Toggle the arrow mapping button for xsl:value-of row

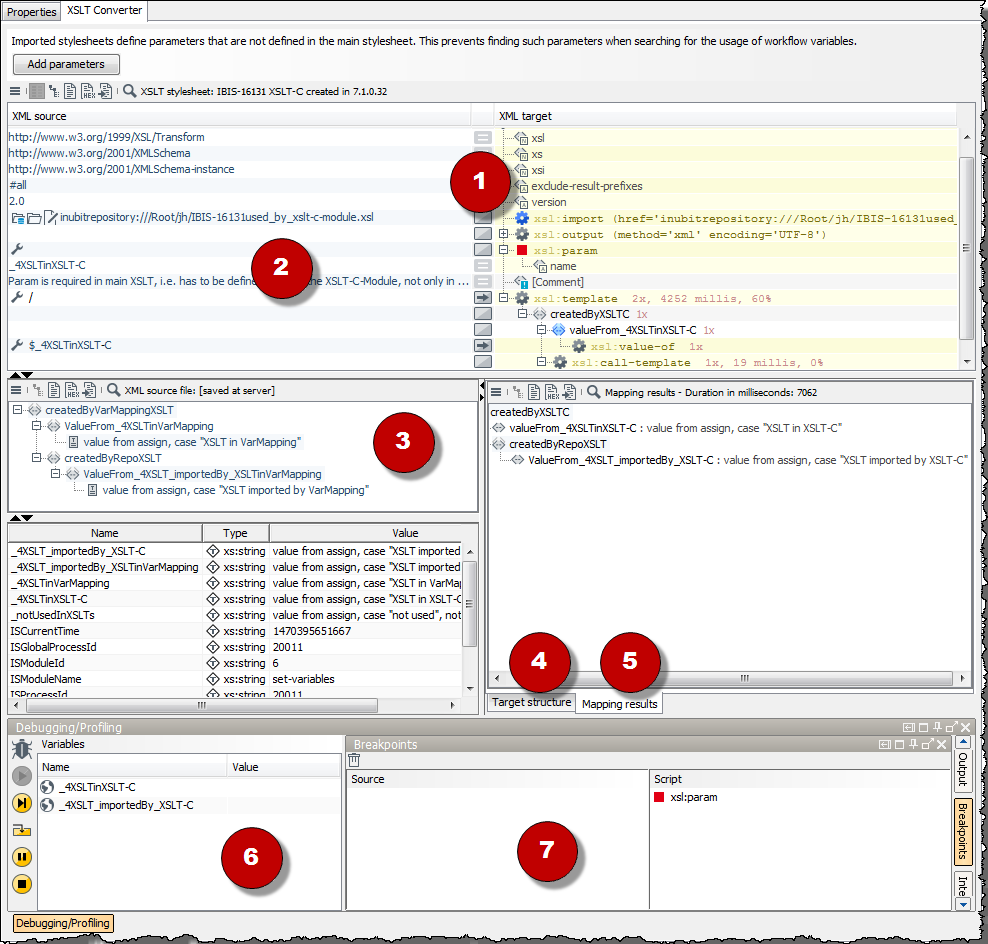[482, 345]
